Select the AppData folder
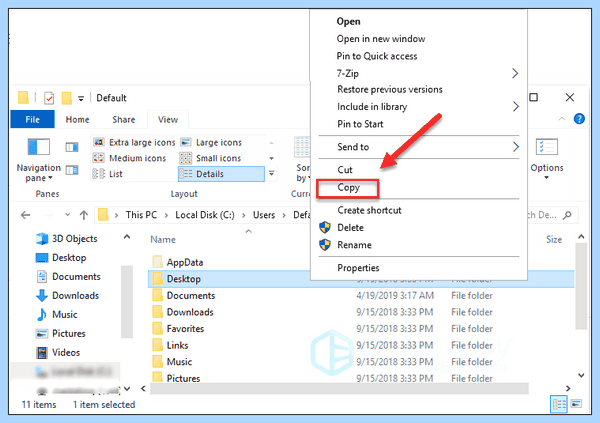The height and width of the screenshot is (423, 600). point(178,262)
